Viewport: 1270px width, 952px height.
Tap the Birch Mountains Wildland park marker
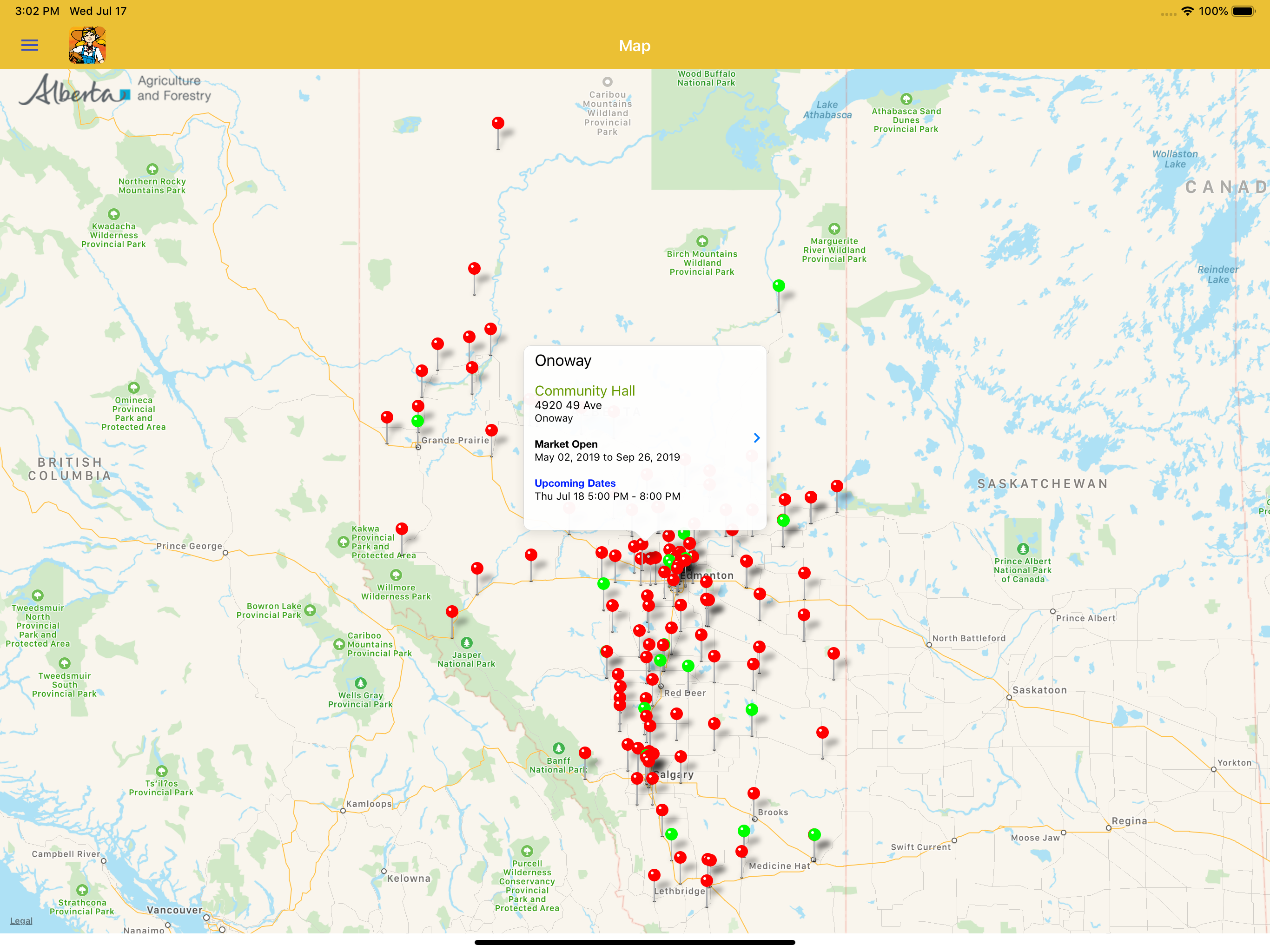coord(701,241)
